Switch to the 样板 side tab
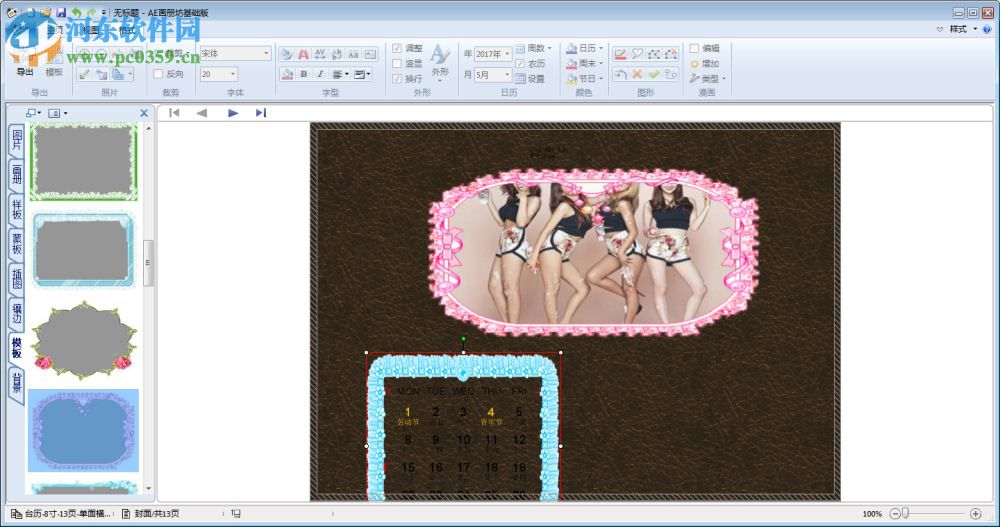This screenshot has width=1000, height=527. 17,209
